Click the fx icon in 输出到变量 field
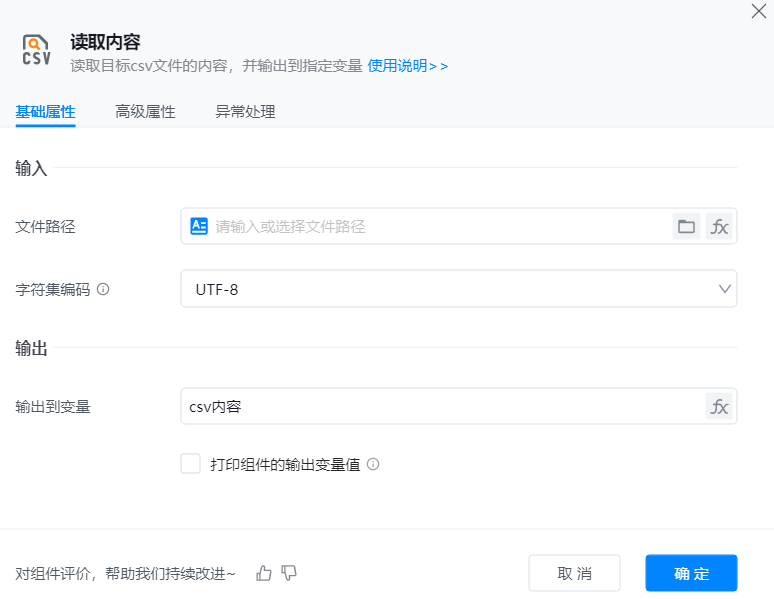The height and width of the screenshot is (599, 774). pyautogui.click(x=719, y=406)
